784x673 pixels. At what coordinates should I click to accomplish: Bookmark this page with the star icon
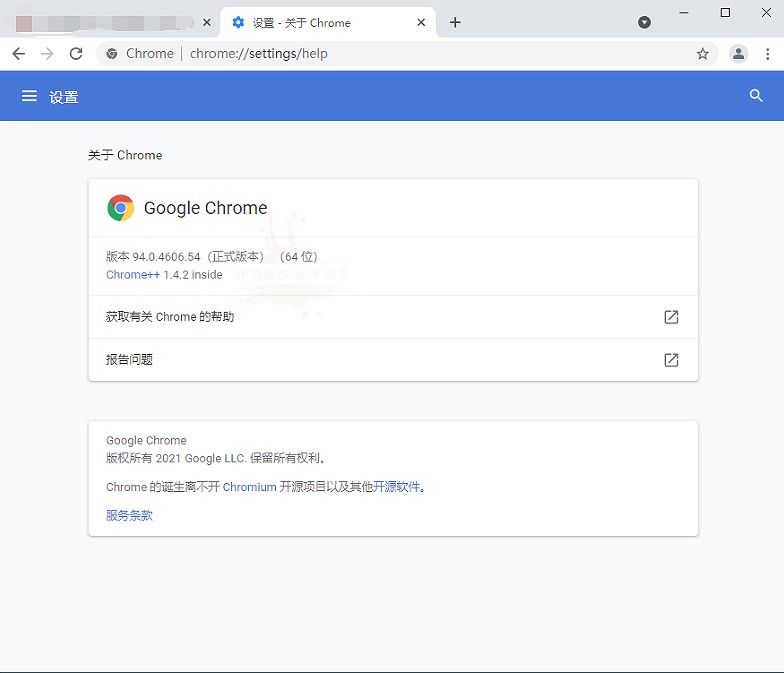pyautogui.click(x=702, y=54)
